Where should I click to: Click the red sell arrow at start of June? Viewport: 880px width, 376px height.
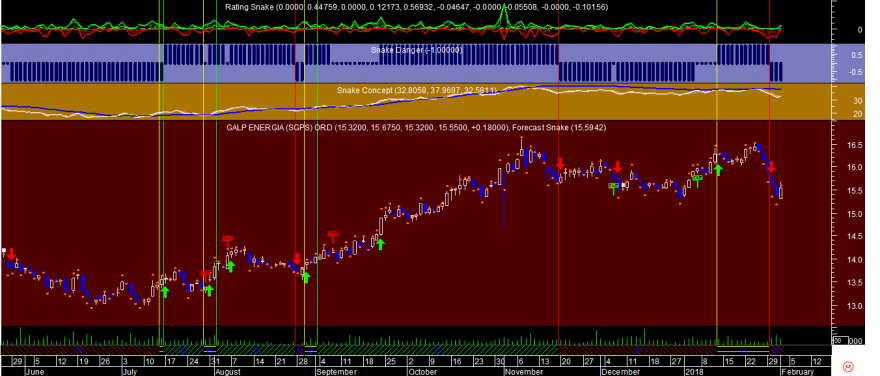11,254
